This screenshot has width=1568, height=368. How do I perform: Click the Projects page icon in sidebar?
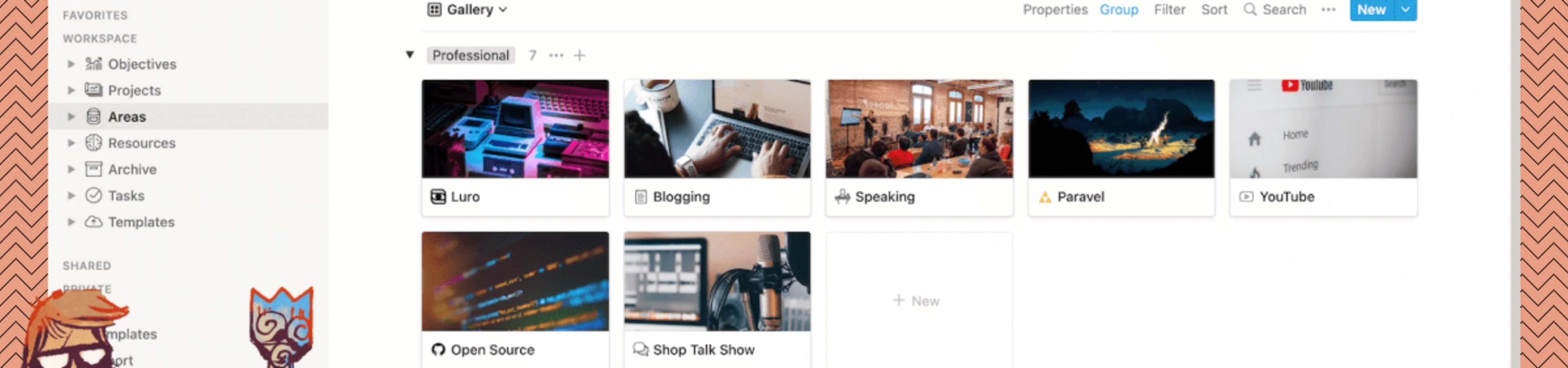[x=93, y=90]
